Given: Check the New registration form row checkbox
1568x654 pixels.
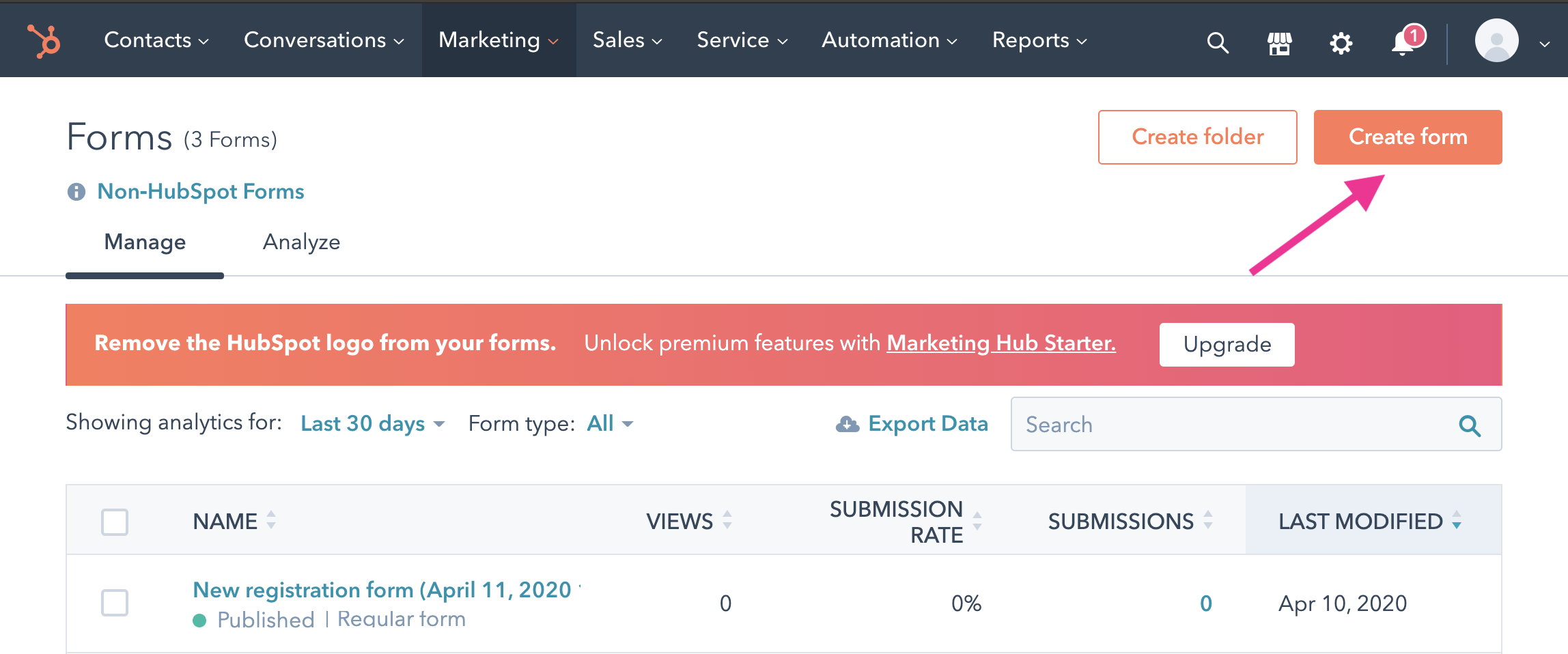Looking at the screenshot, I should click(x=115, y=603).
